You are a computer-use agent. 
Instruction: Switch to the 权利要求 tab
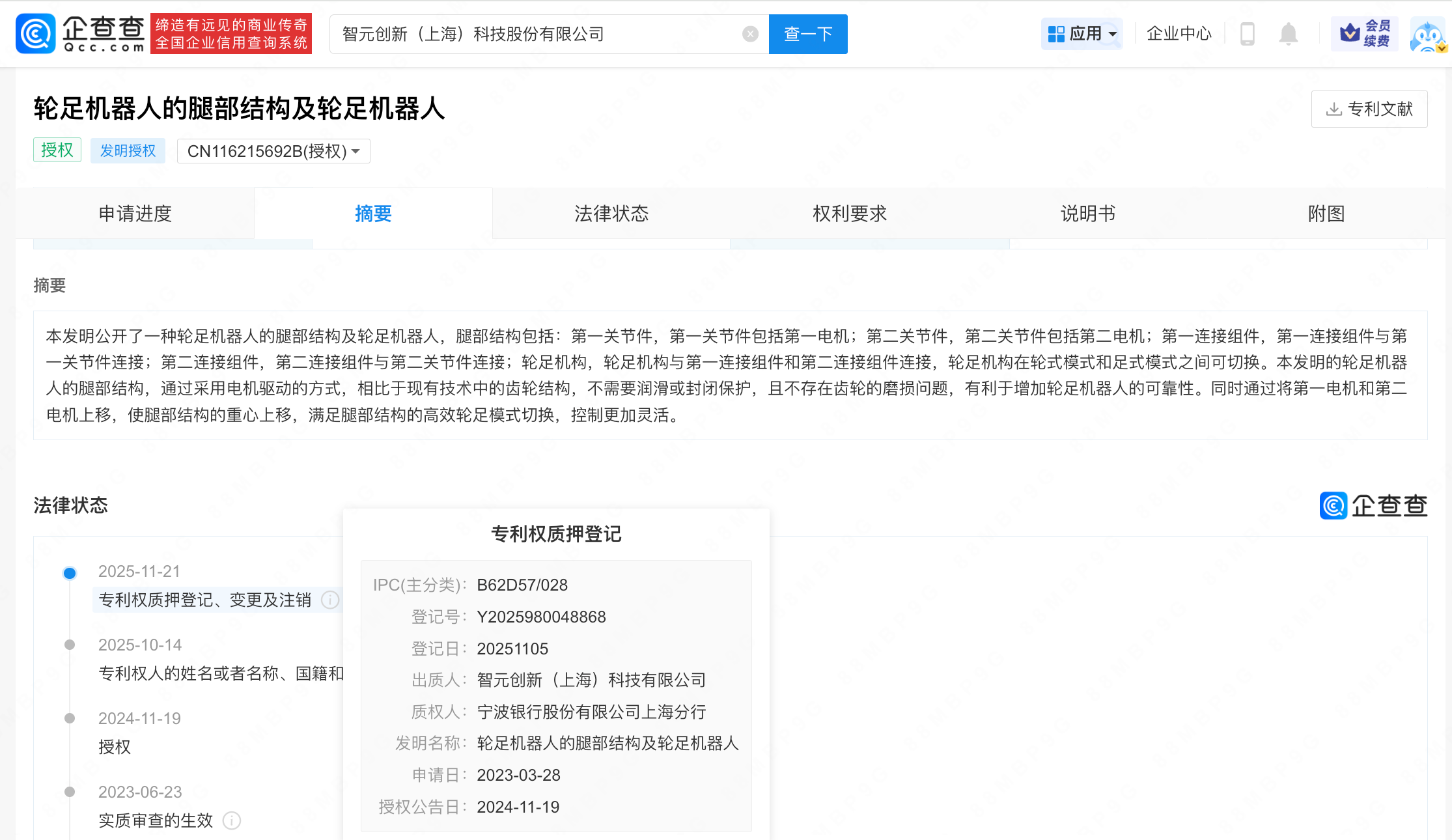point(850,214)
